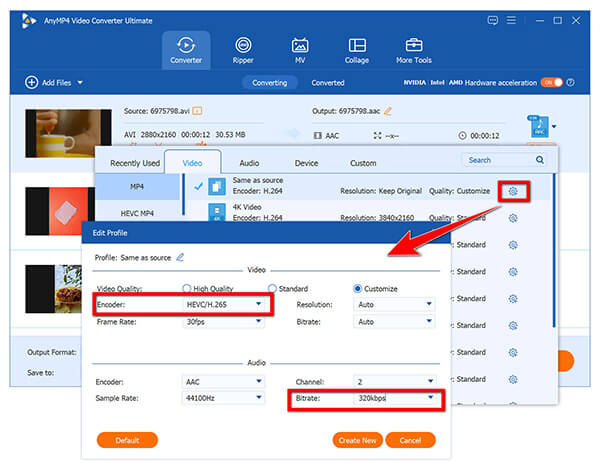The height and width of the screenshot is (471, 600).
Task: Switch to the Recently Used tab
Action: (x=135, y=163)
